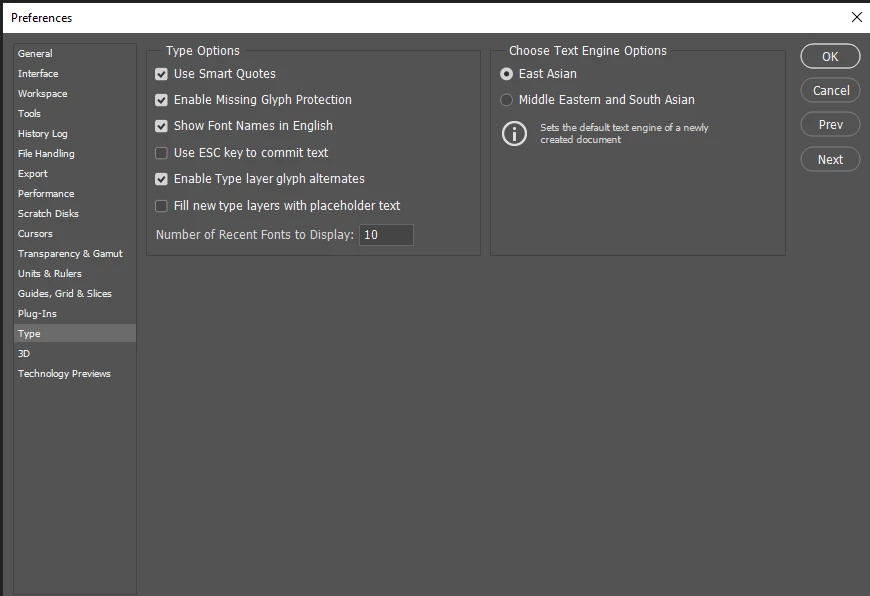The width and height of the screenshot is (870, 596).
Task: Open Scratch Disks preferences category
Action: pyautogui.click(x=75, y=213)
